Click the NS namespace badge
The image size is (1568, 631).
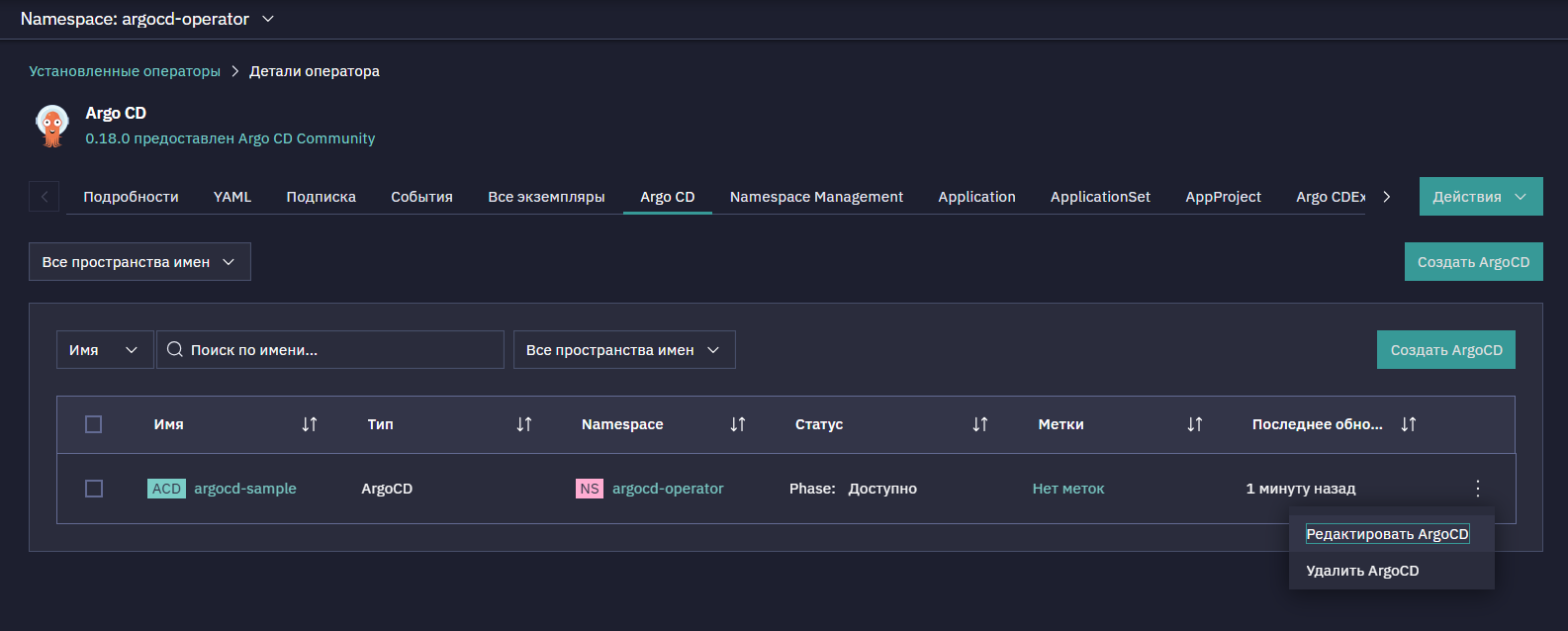(590, 489)
